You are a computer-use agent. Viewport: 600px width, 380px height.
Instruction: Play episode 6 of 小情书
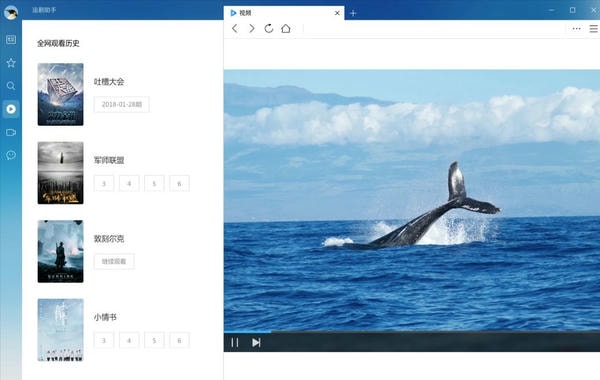point(179,340)
